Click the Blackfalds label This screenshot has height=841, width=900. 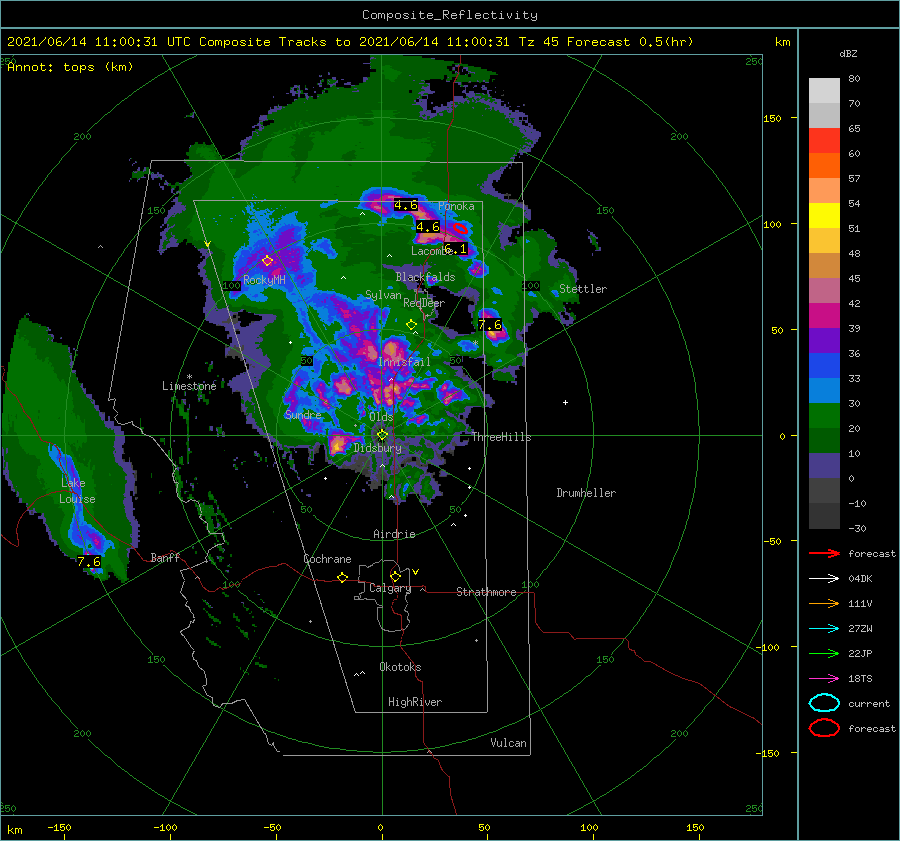pyautogui.click(x=425, y=277)
